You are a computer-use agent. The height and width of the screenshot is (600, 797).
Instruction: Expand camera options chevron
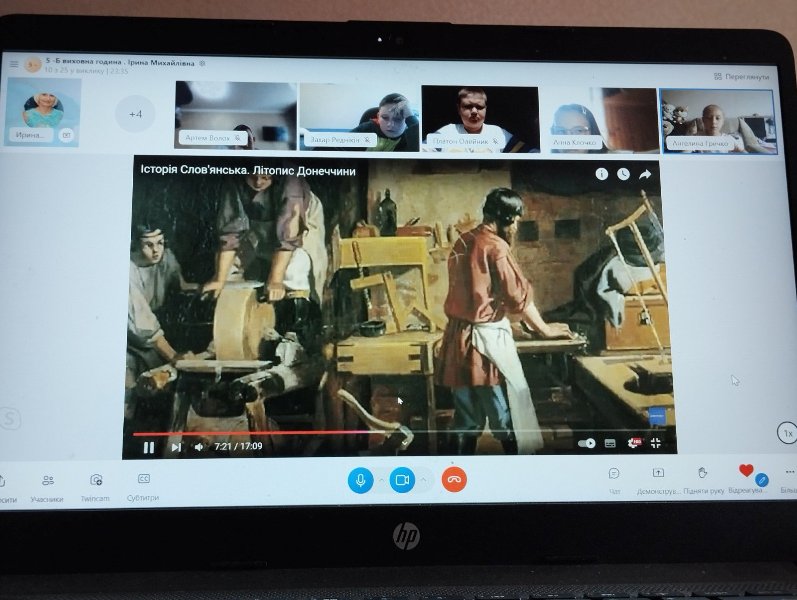coord(423,481)
